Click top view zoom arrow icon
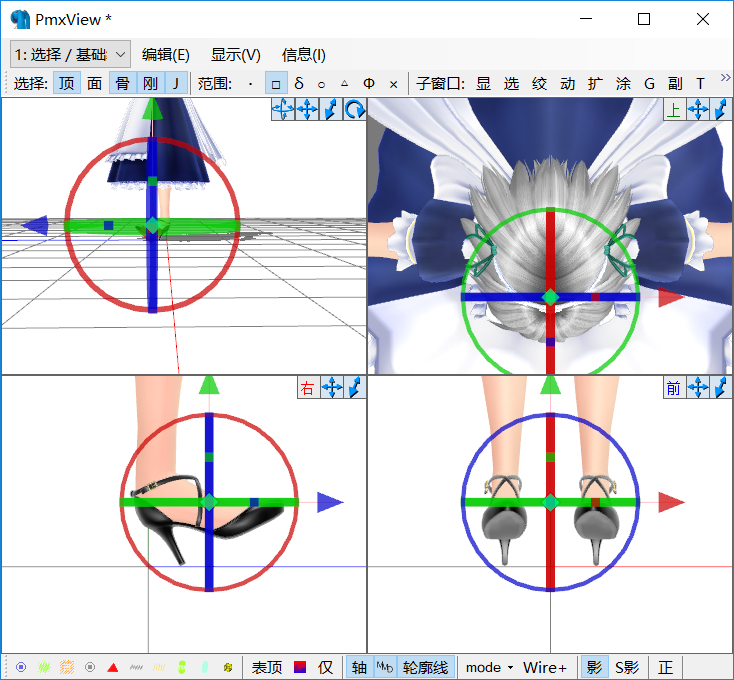Image resolution: width=734 pixels, height=680 pixels. (721, 110)
